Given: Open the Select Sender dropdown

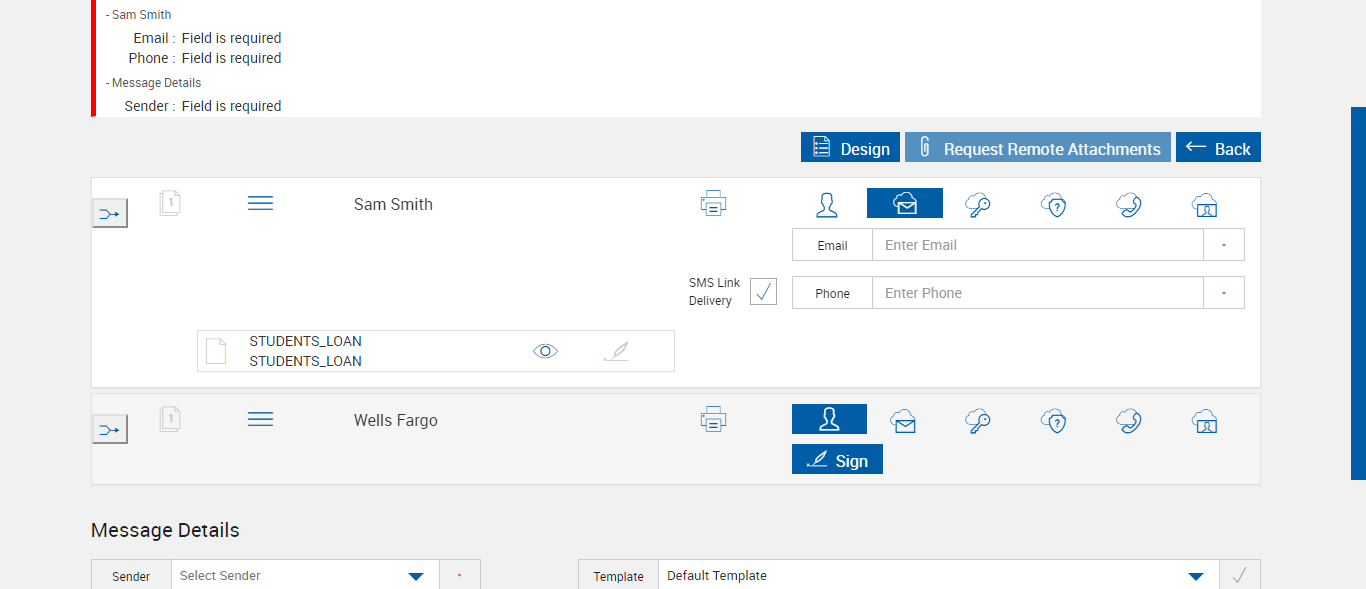Looking at the screenshot, I should tap(417, 576).
